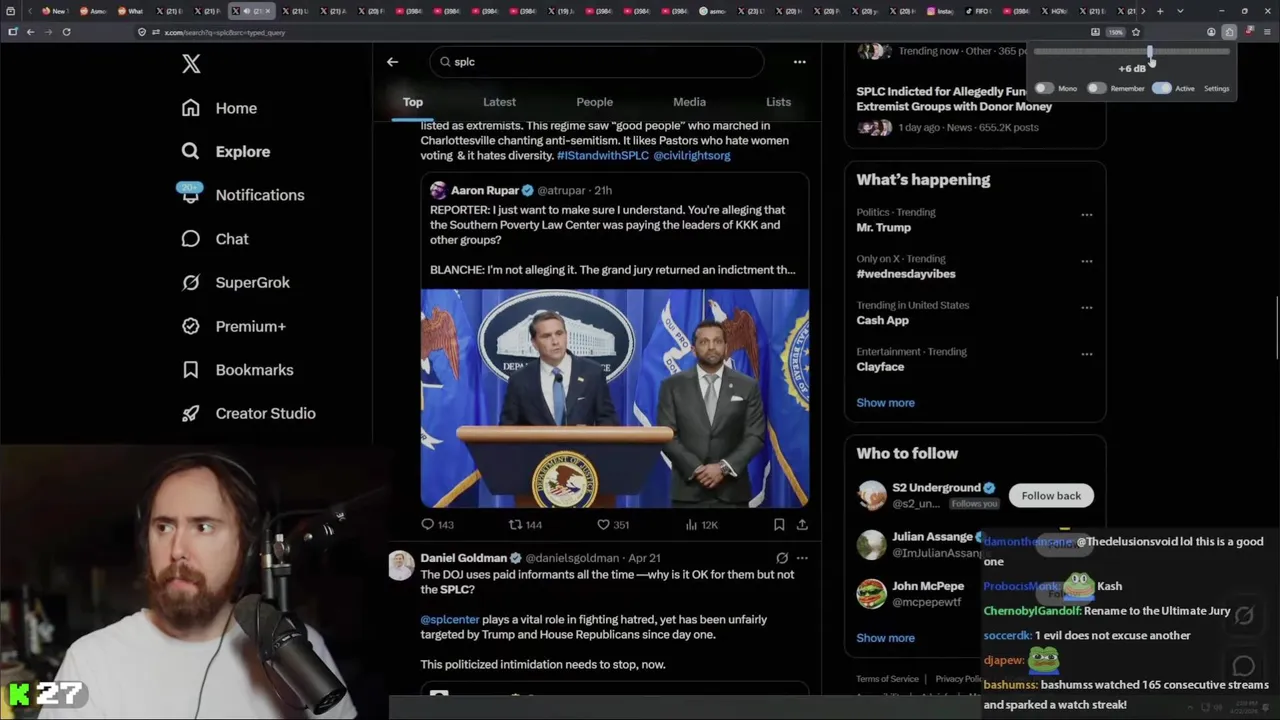This screenshot has width=1280, height=720.
Task: Open the @civilrightsorg mention link
Action: coord(692,156)
